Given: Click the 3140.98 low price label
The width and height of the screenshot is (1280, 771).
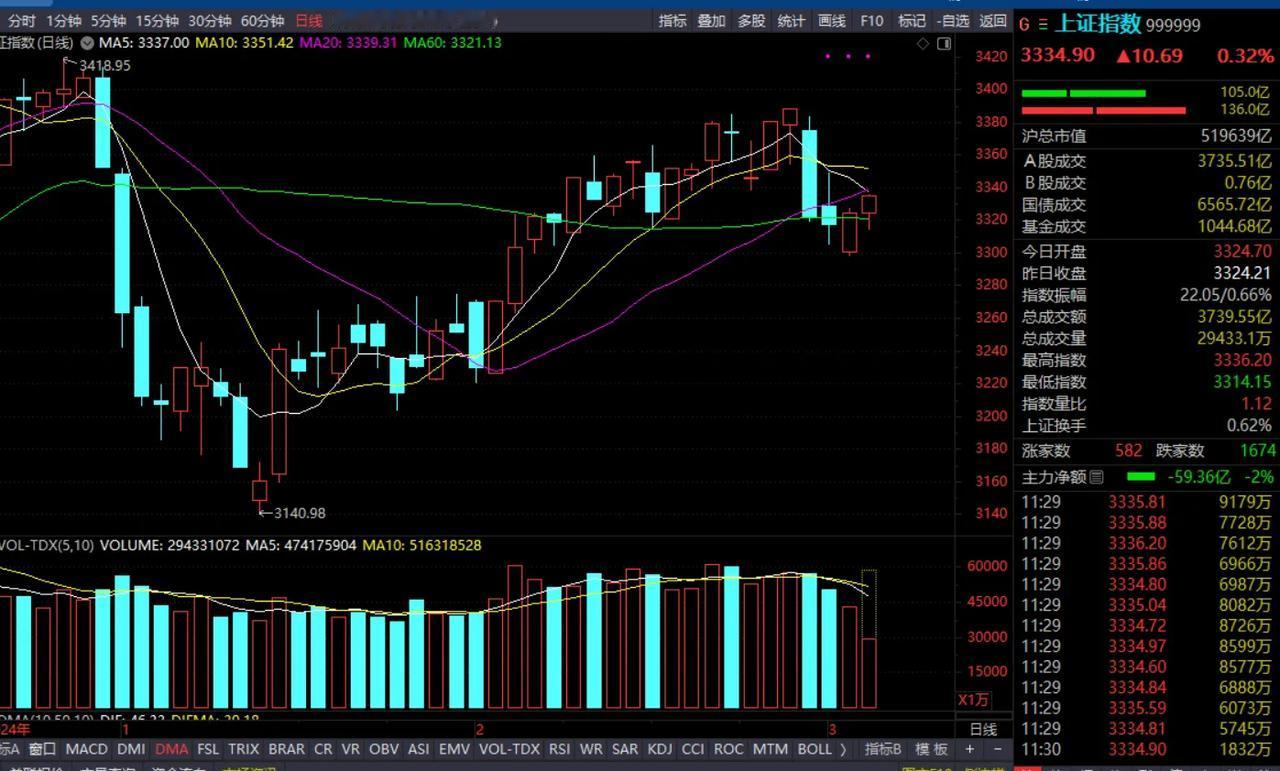Looking at the screenshot, I should point(300,513).
